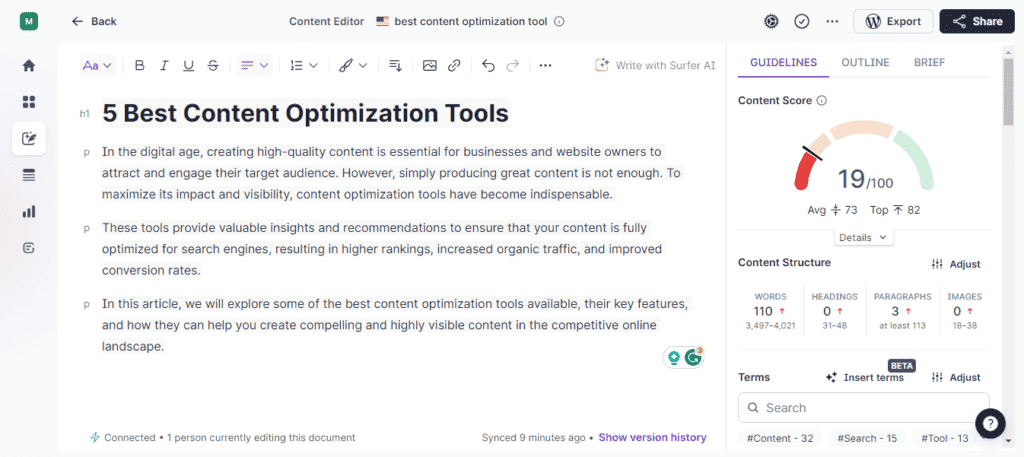This screenshot has width=1024, height=457.
Task: Redo the last edit
Action: coord(513,65)
